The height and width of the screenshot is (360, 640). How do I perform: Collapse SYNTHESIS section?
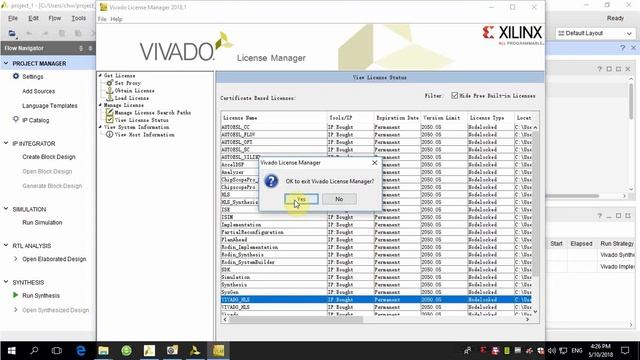point(6,282)
